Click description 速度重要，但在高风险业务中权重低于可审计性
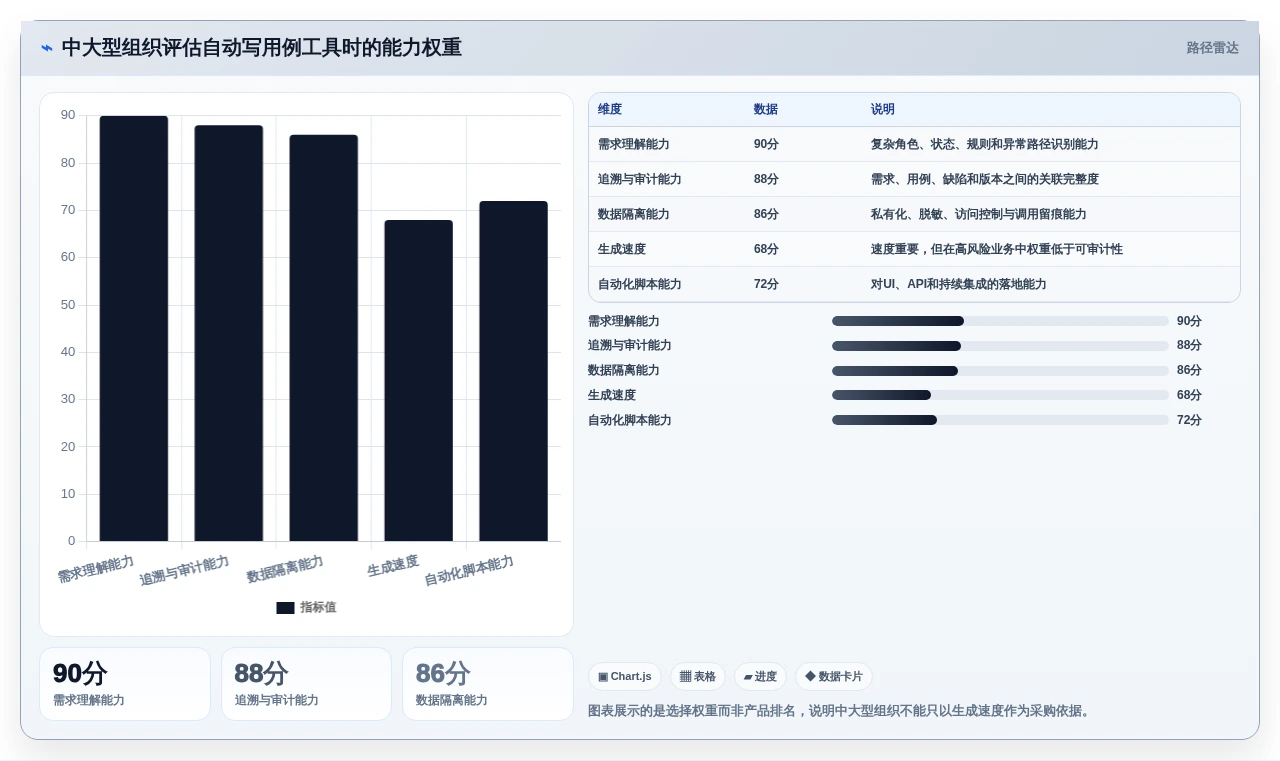 [997, 249]
